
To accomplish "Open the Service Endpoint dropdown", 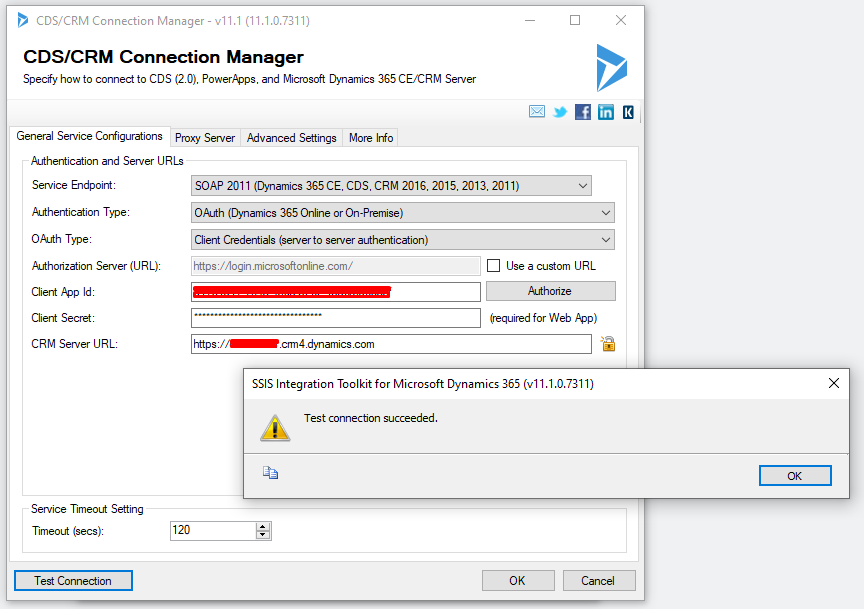I will (x=391, y=186).
